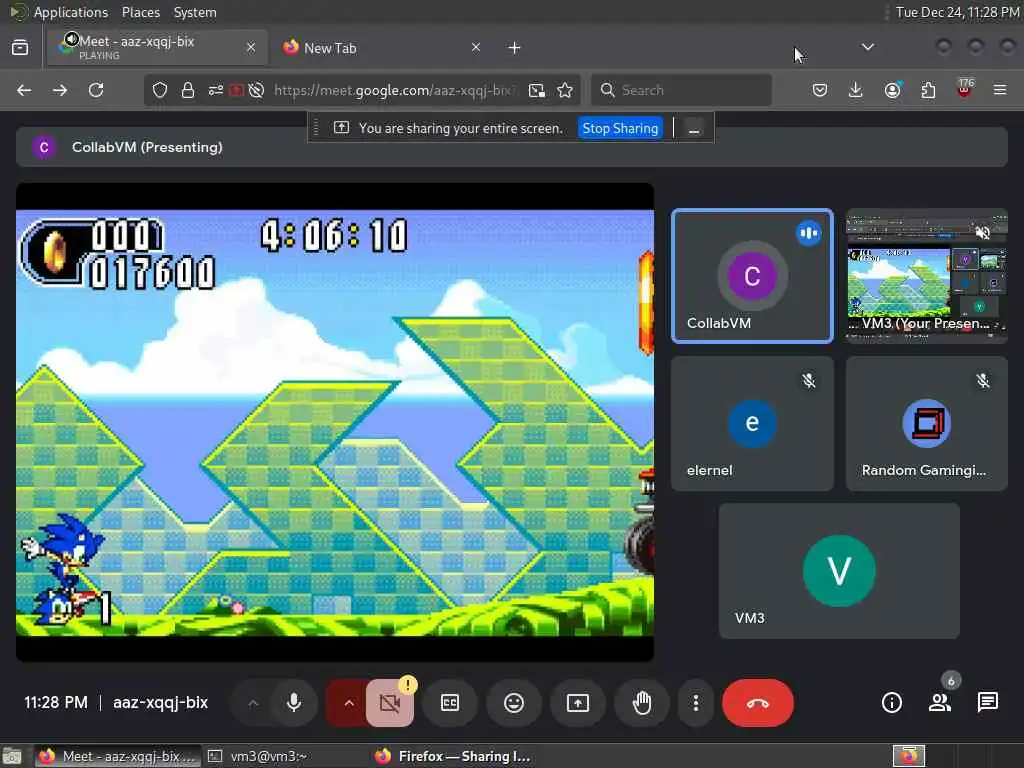Open the emoji reactions button
1024x768 pixels.
(514, 703)
